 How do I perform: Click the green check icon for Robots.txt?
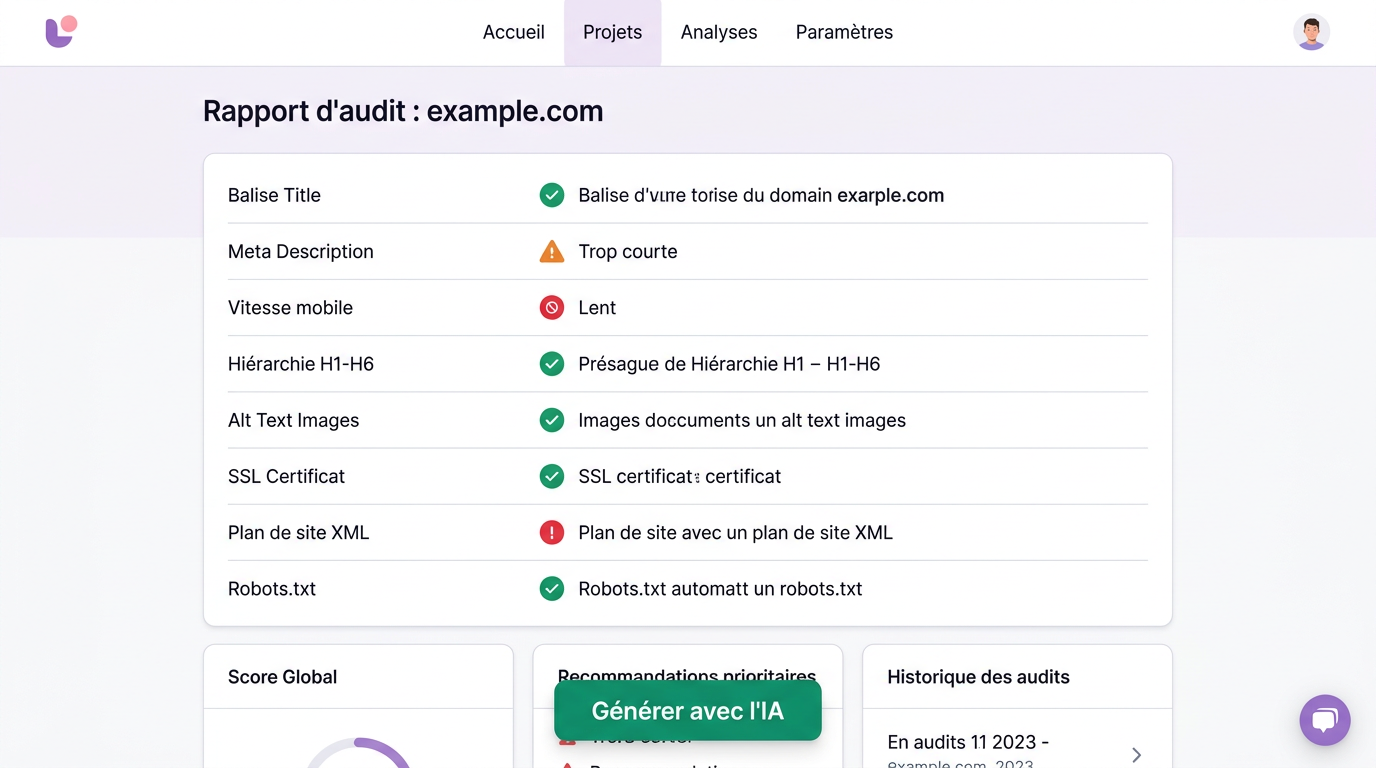coord(552,589)
